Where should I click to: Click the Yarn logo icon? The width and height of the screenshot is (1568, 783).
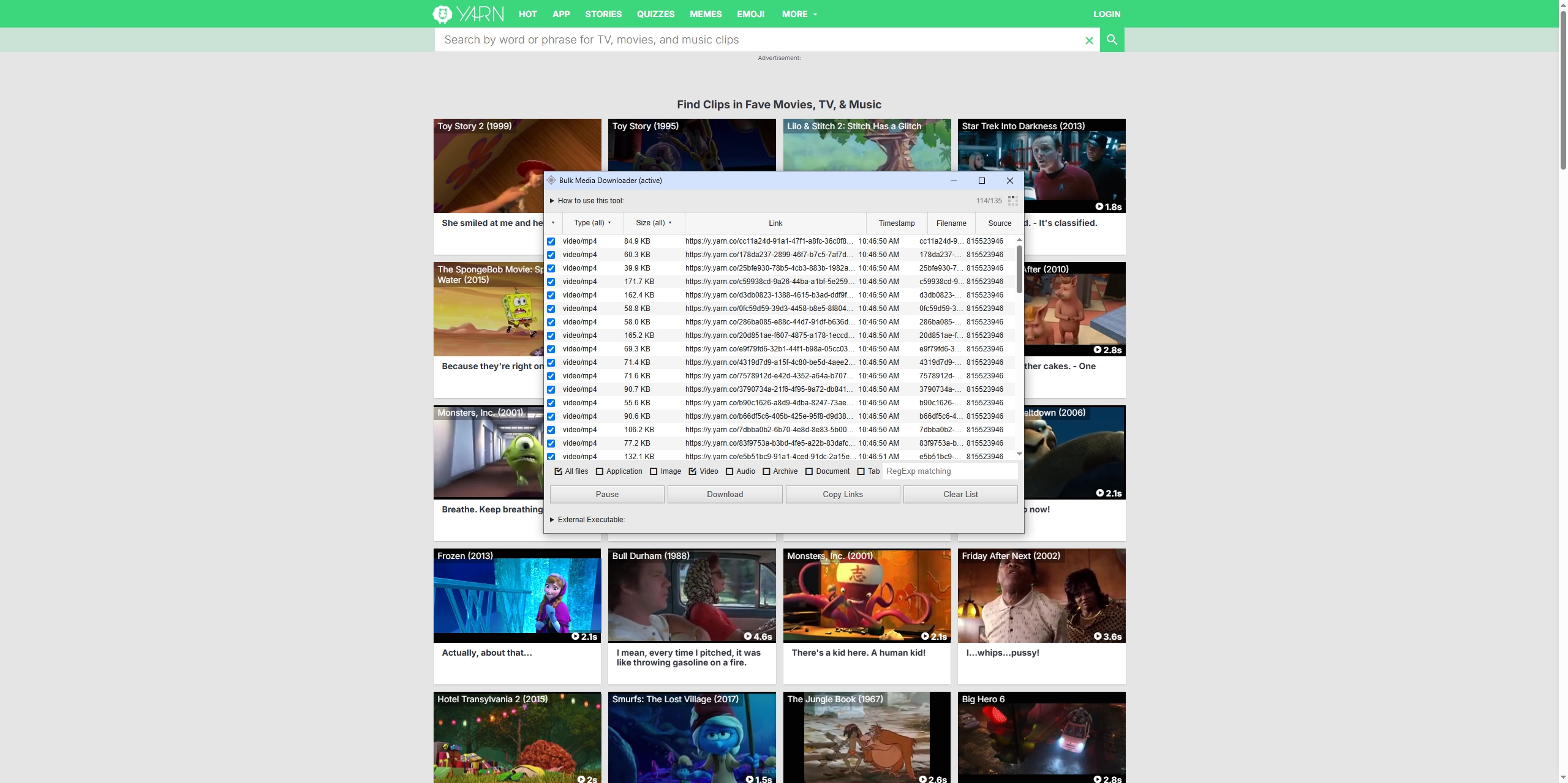pos(442,13)
